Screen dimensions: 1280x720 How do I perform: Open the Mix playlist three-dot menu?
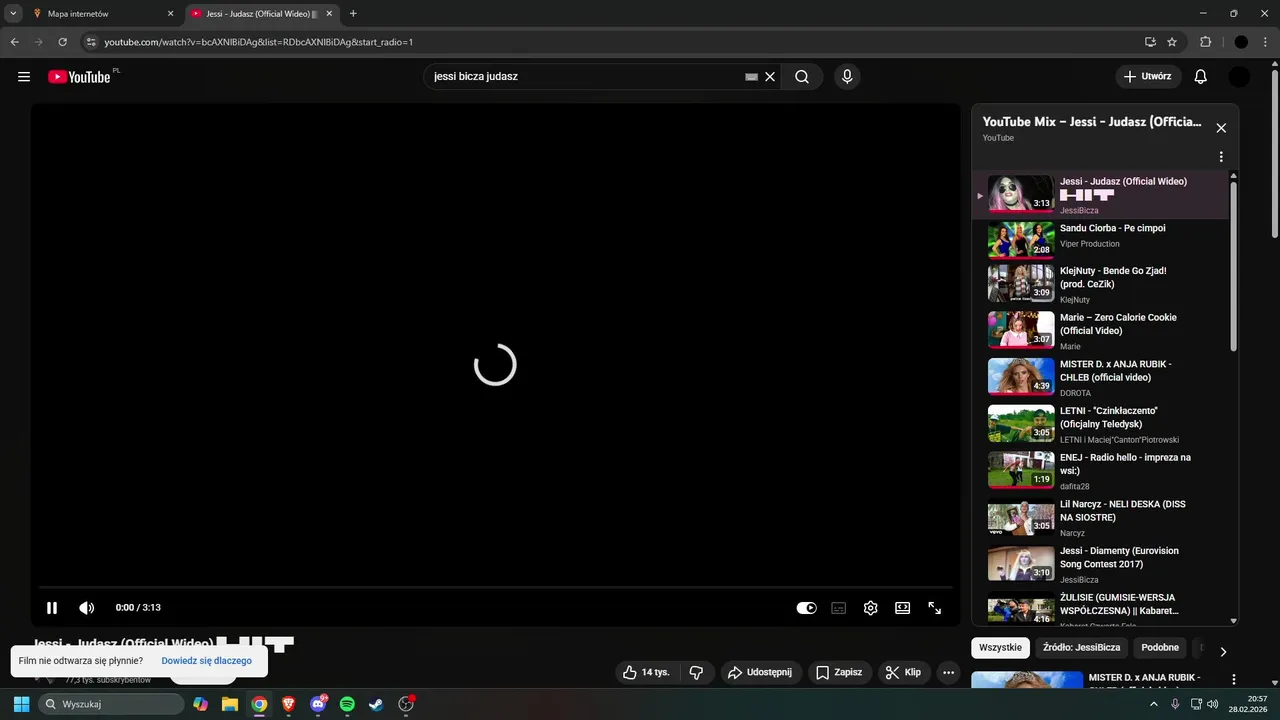coord(1220,157)
